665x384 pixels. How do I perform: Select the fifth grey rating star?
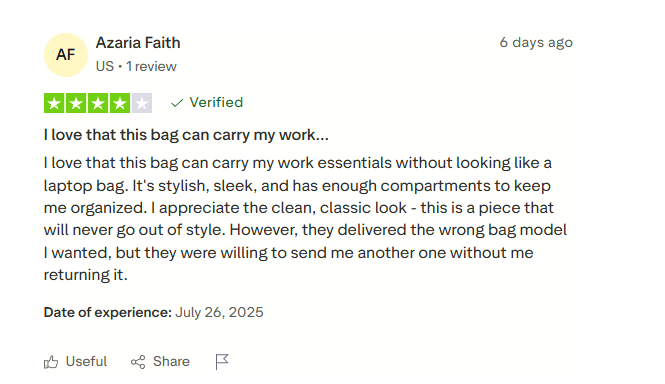coord(142,103)
